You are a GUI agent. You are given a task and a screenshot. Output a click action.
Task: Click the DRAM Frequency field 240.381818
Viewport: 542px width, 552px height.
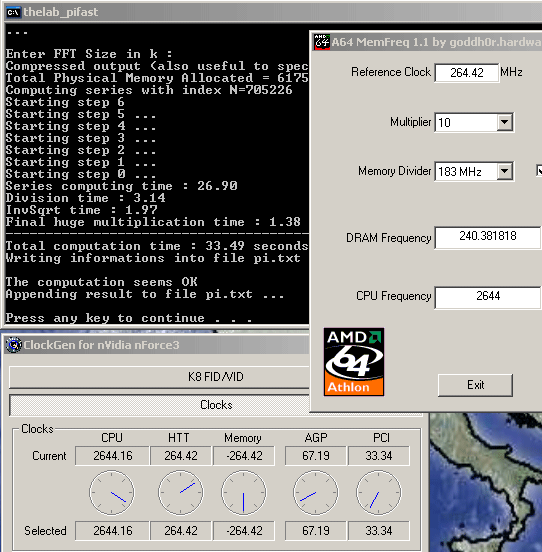point(488,237)
